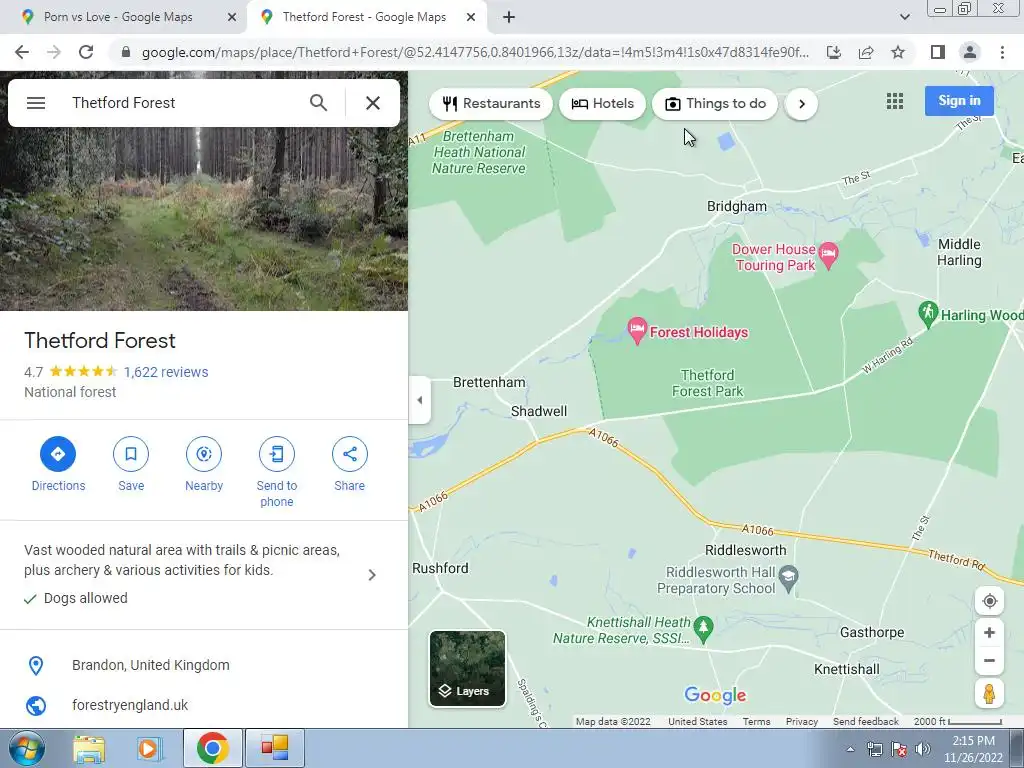Open the hamburger menu in search box
The height and width of the screenshot is (768, 1024).
[x=36, y=103]
